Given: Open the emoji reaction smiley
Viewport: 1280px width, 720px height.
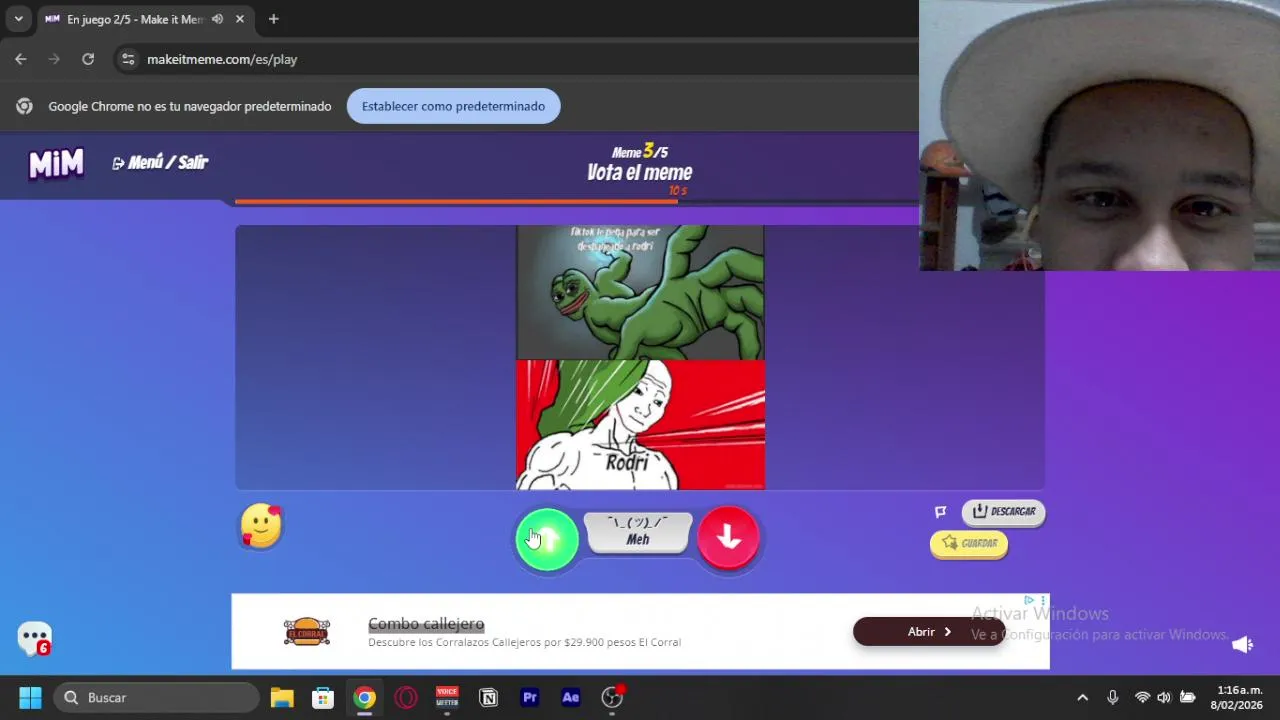Looking at the screenshot, I should pos(261,526).
